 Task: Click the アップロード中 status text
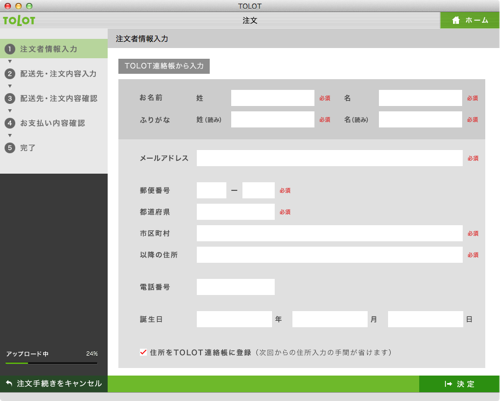click(x=27, y=354)
